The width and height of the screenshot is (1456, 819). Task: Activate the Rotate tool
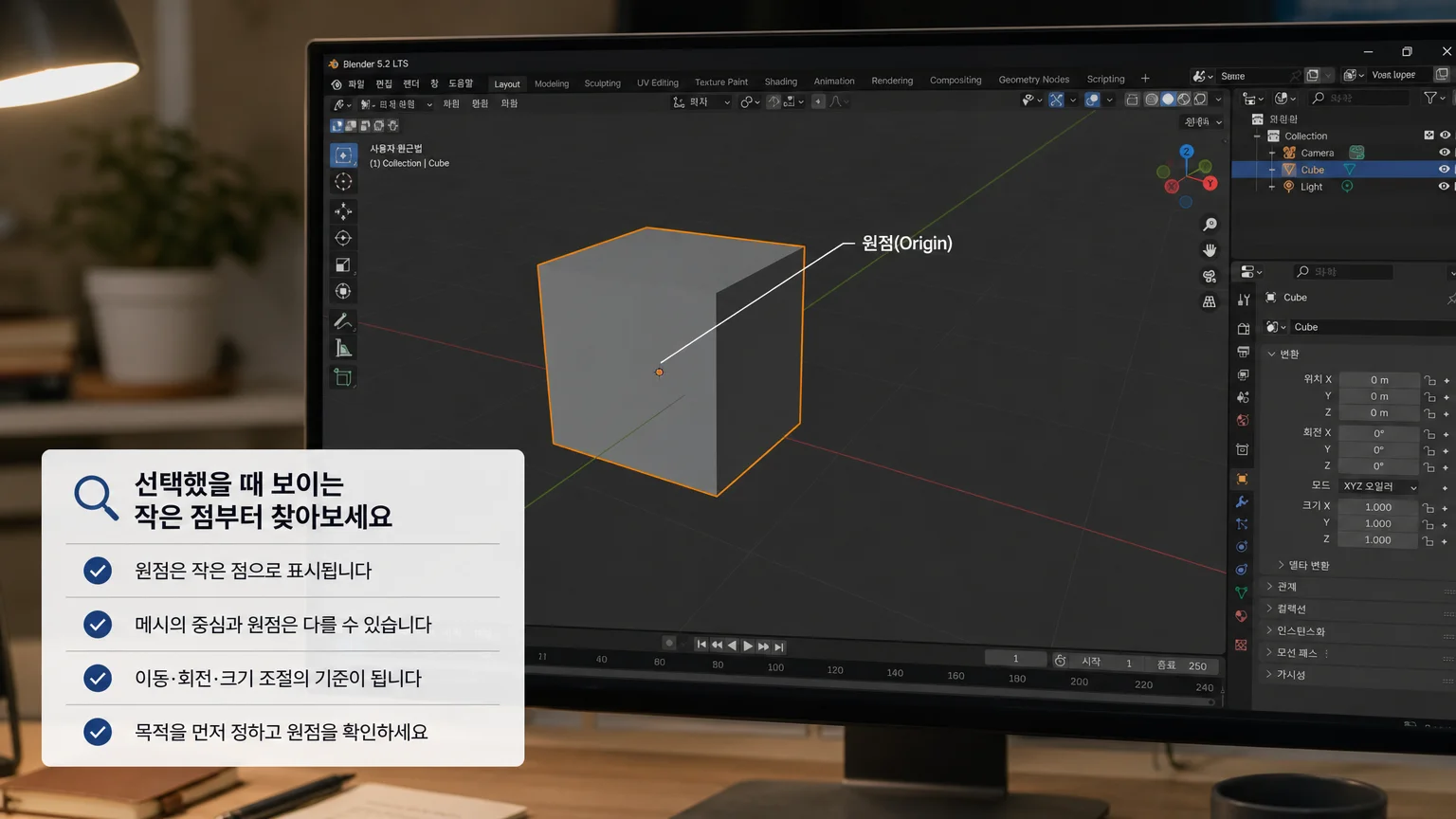343,238
